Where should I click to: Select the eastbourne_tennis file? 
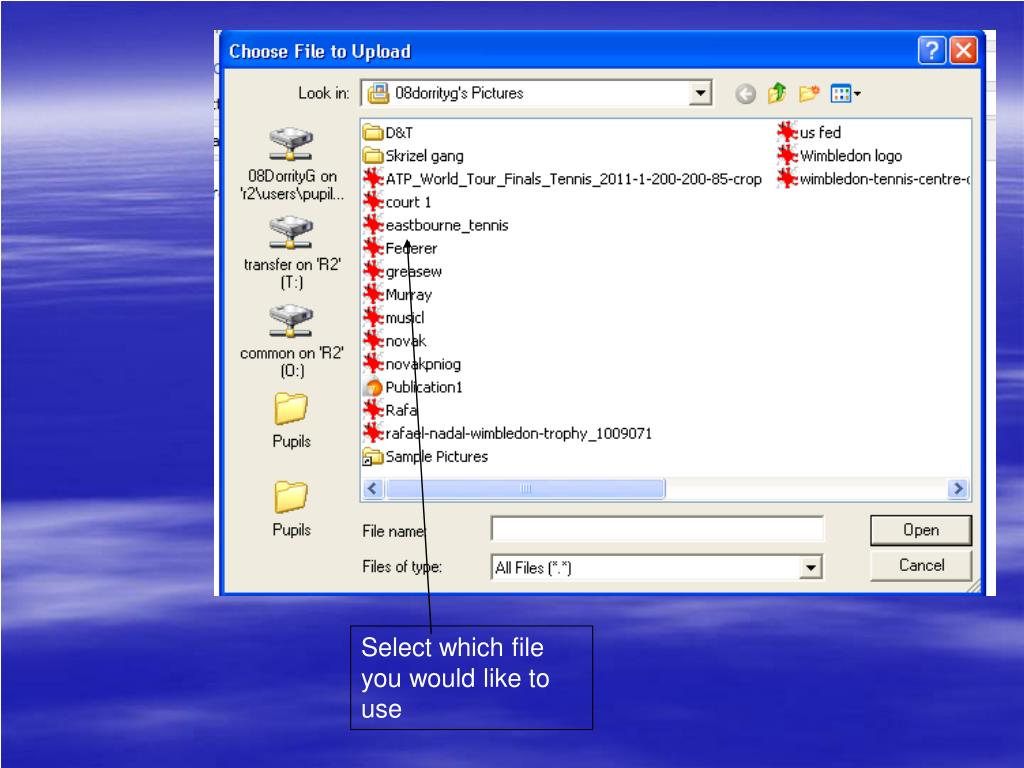coord(436,225)
